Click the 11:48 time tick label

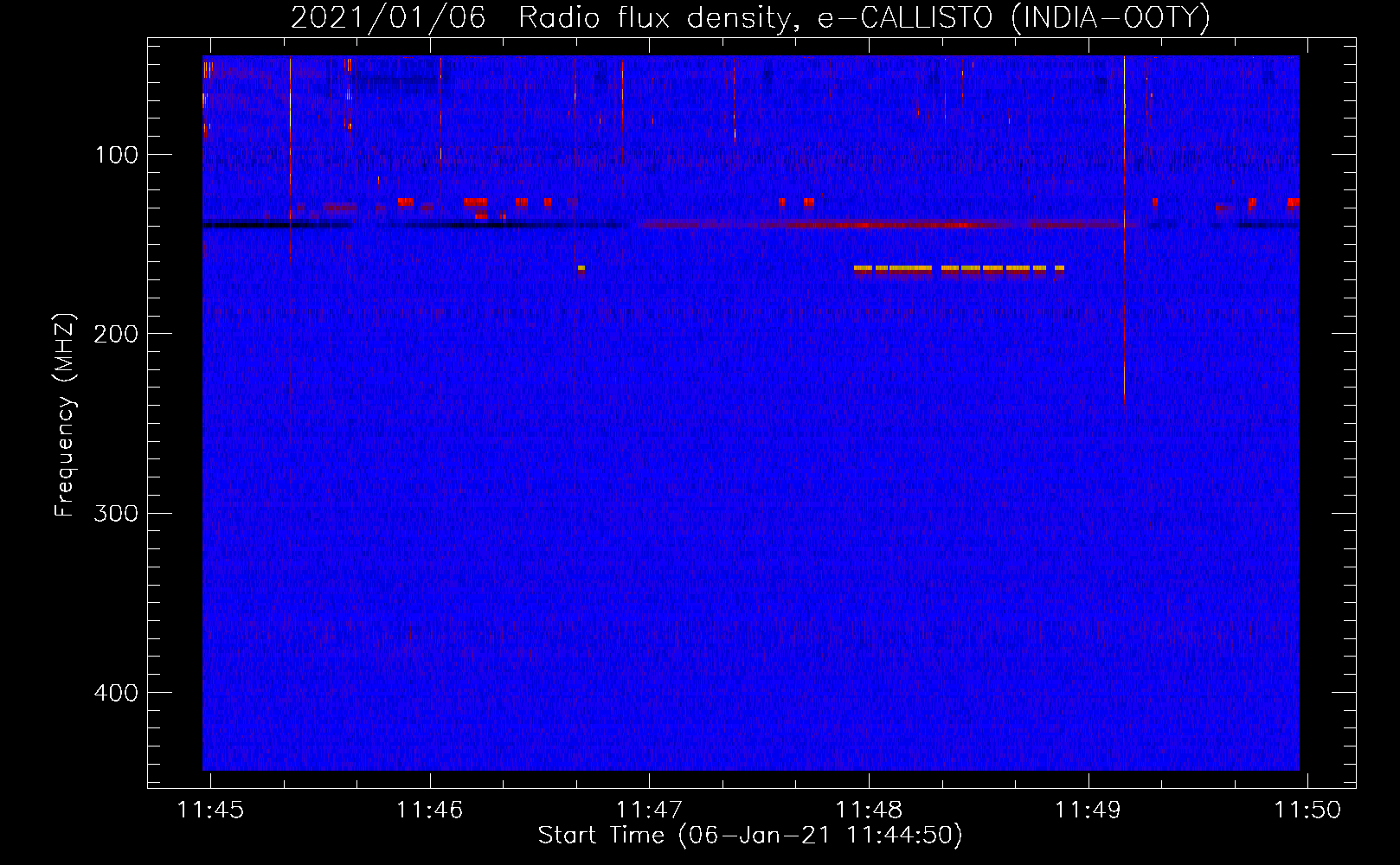[x=869, y=811]
